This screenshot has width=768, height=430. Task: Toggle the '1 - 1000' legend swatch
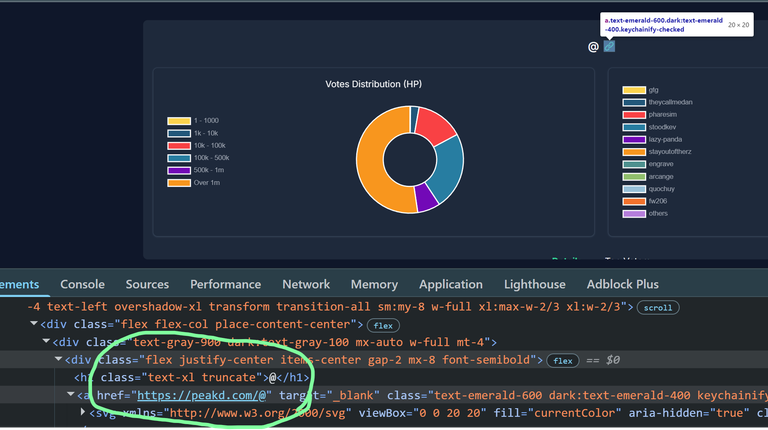(x=179, y=120)
